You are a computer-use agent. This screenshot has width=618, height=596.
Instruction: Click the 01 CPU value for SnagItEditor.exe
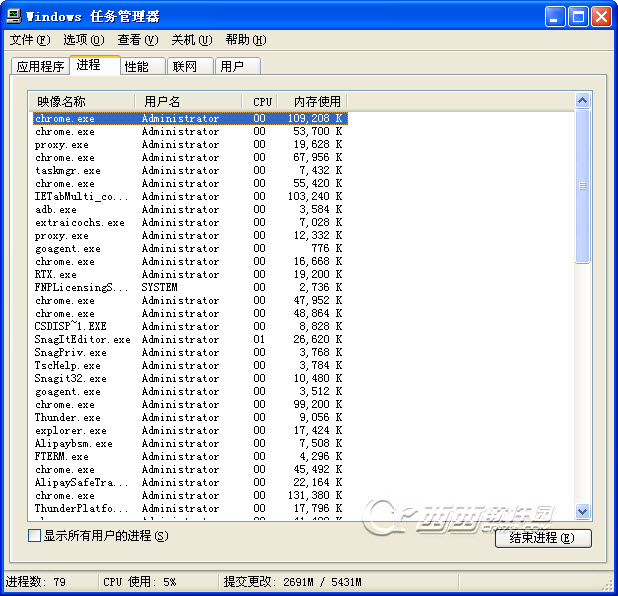point(259,339)
